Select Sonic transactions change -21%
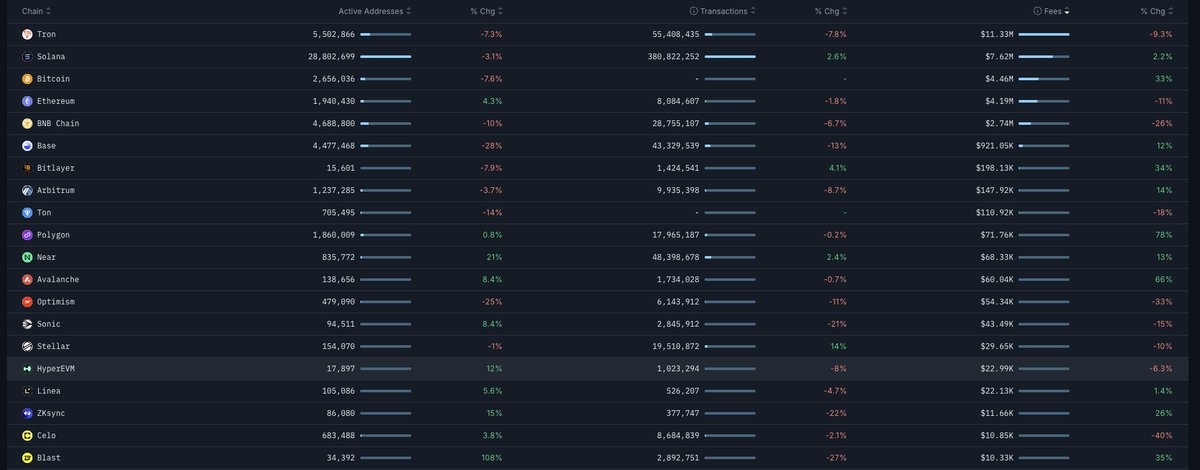Image resolution: width=1200 pixels, height=470 pixels. pyautogui.click(x=836, y=324)
